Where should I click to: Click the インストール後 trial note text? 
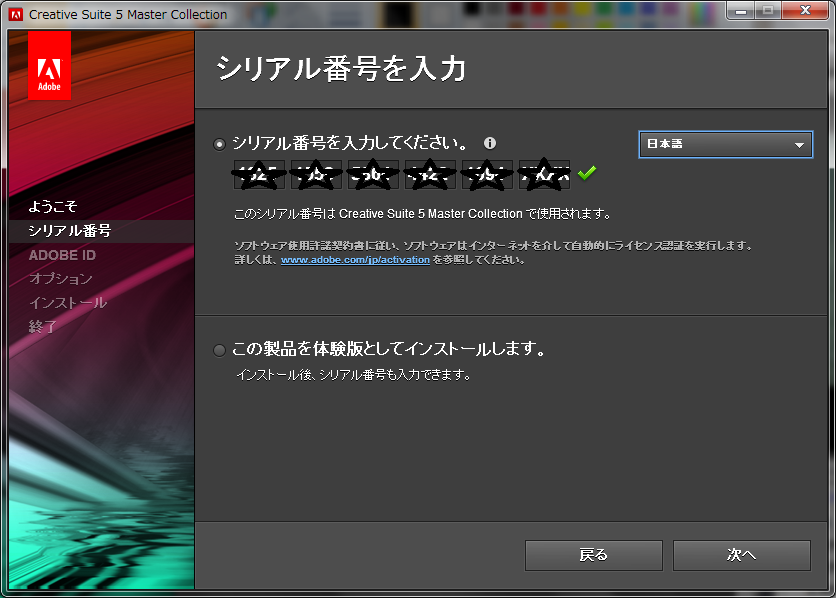click(x=354, y=375)
